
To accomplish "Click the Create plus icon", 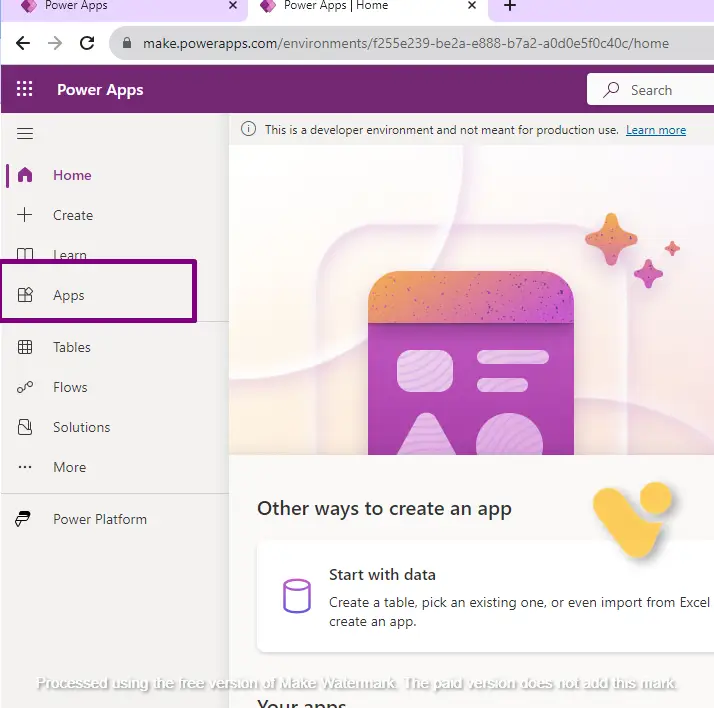I will [x=25, y=214].
